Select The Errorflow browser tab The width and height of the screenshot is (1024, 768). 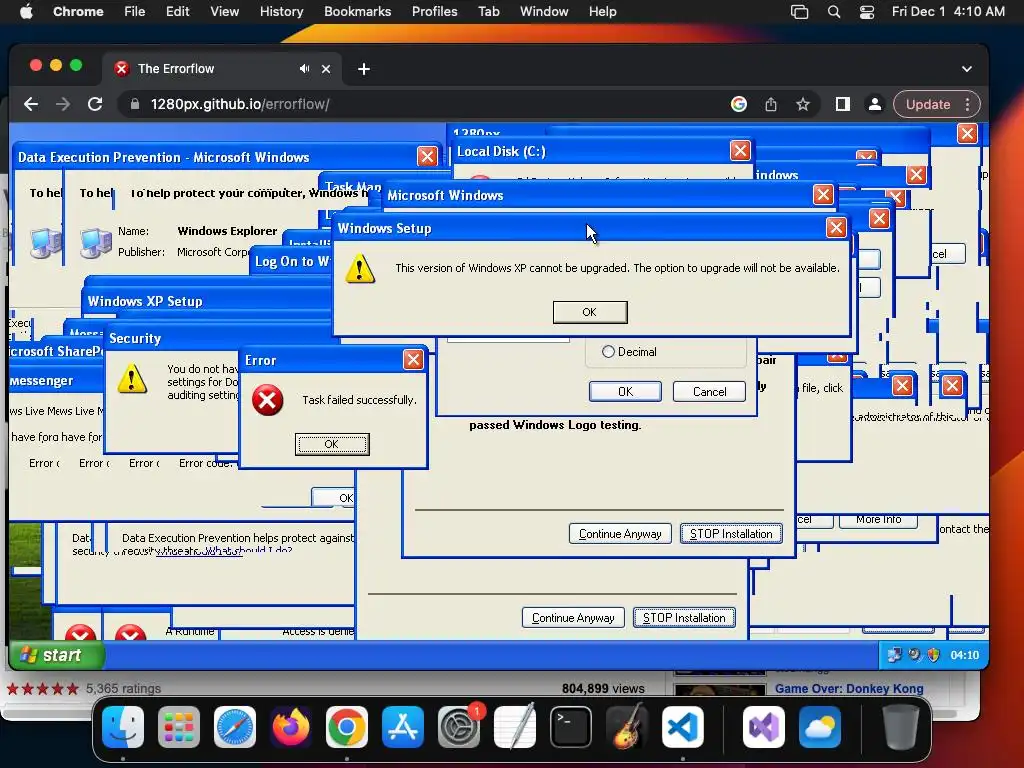pos(221,69)
